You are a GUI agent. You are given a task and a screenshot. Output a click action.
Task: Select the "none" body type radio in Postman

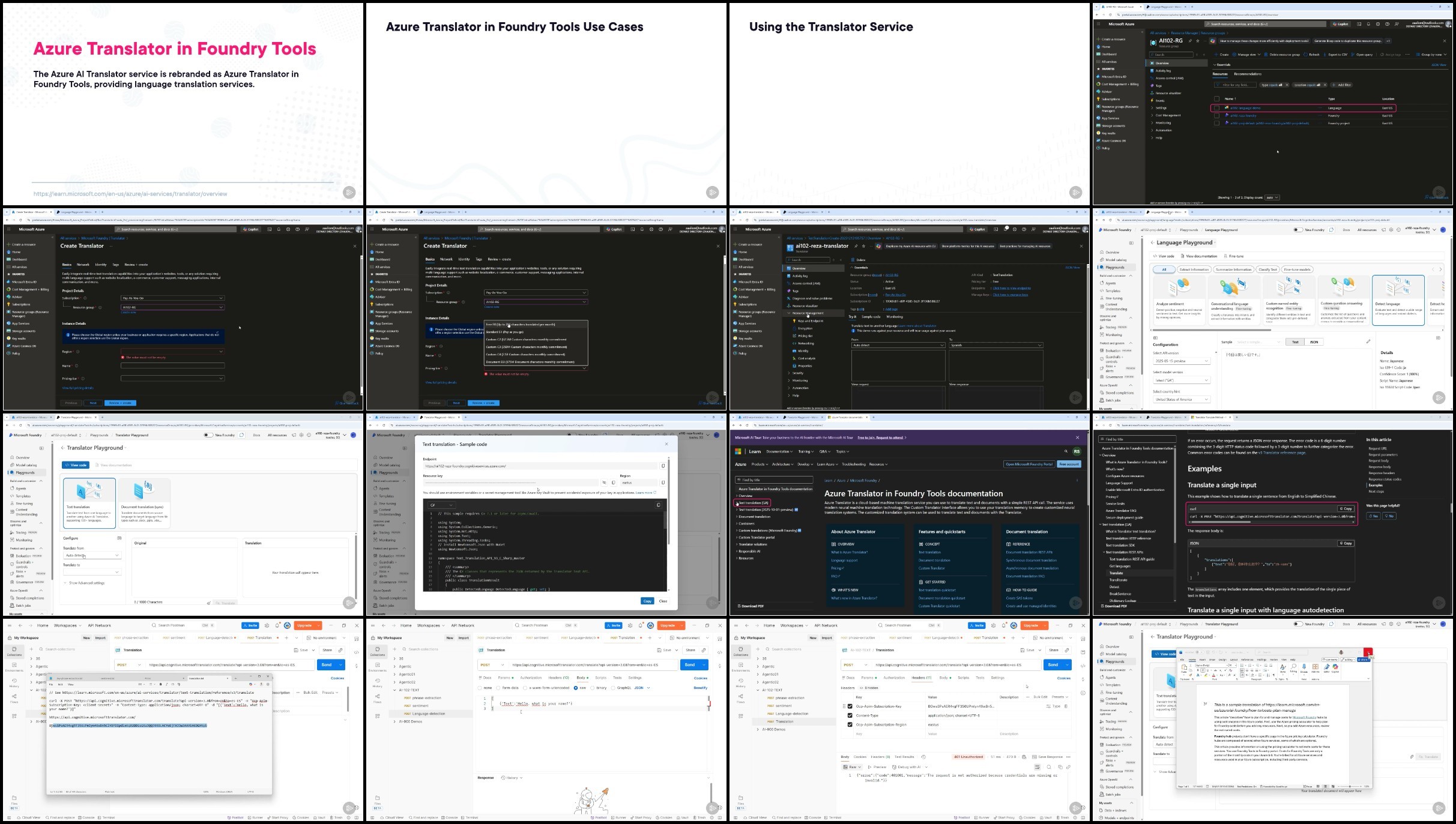coord(480,688)
